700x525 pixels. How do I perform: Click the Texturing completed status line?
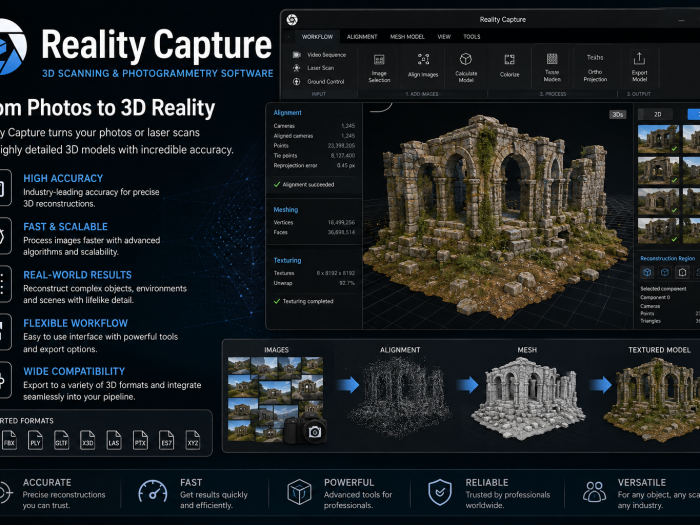click(304, 301)
